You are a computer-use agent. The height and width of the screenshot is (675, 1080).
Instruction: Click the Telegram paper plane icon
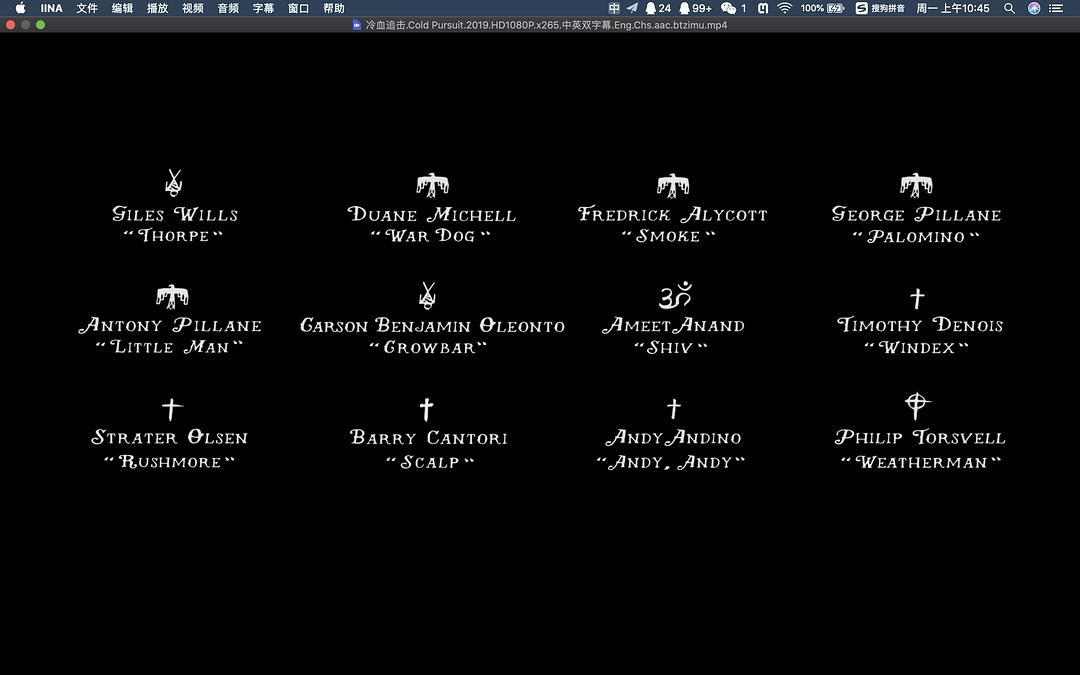click(632, 8)
